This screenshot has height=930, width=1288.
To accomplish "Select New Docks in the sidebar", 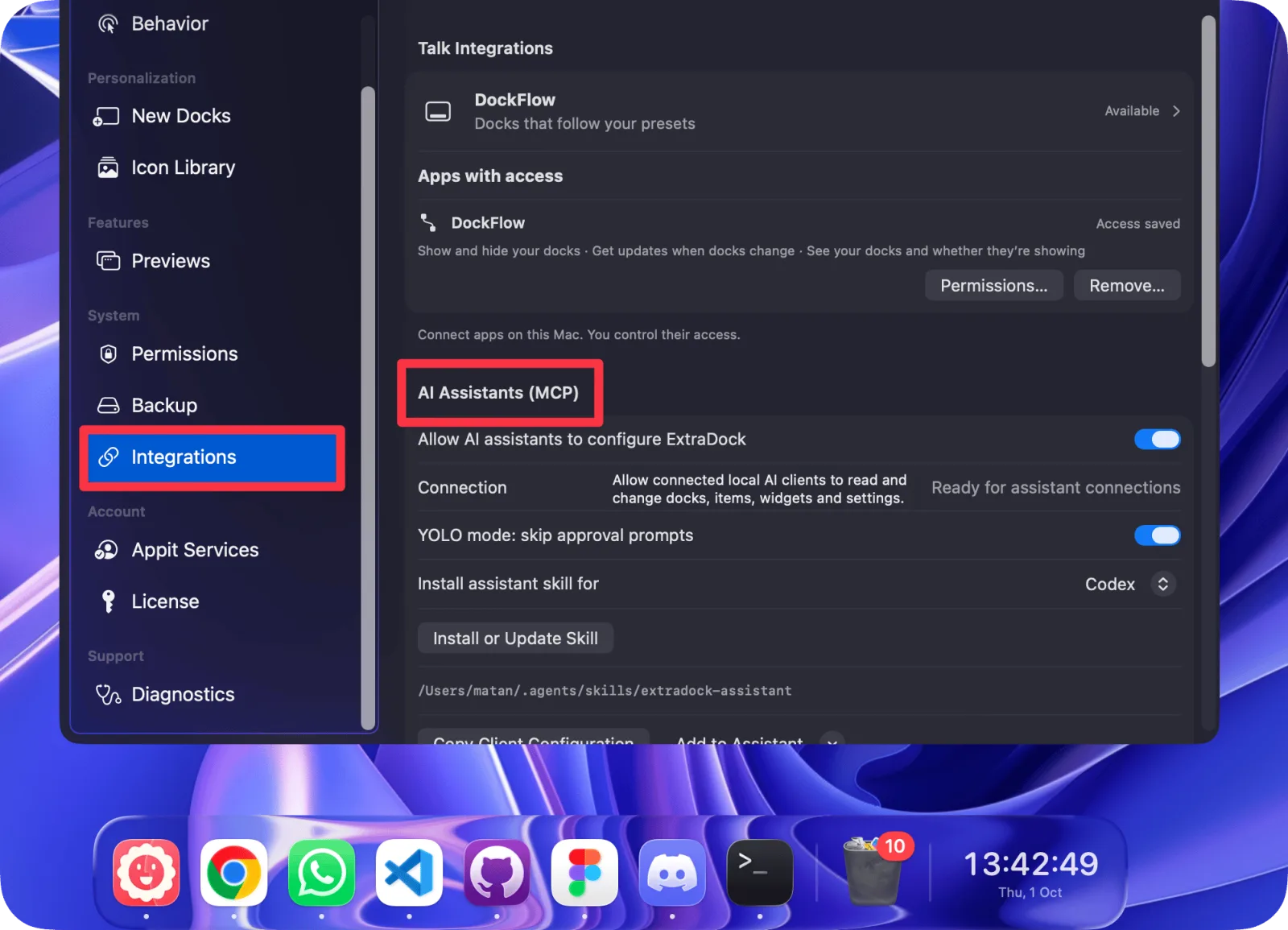I will pos(211,116).
